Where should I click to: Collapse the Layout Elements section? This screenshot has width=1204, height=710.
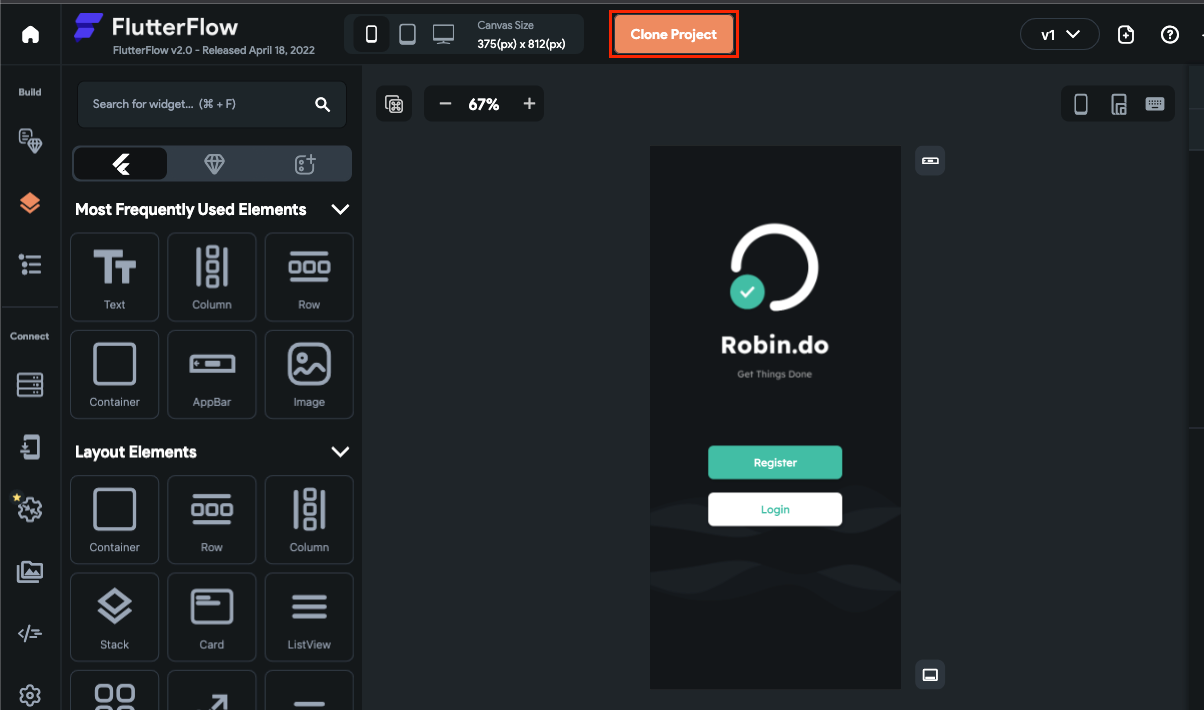340,452
